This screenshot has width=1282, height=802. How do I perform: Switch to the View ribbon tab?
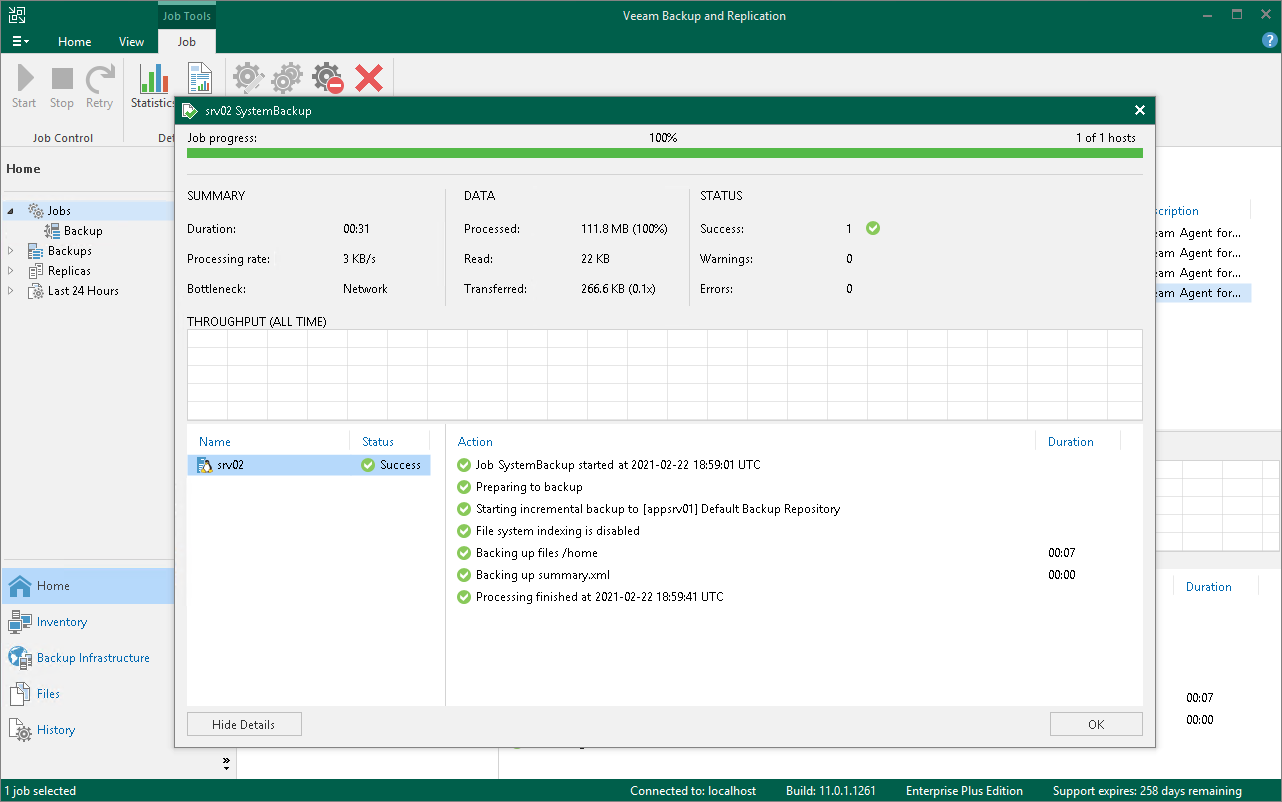pos(131,42)
